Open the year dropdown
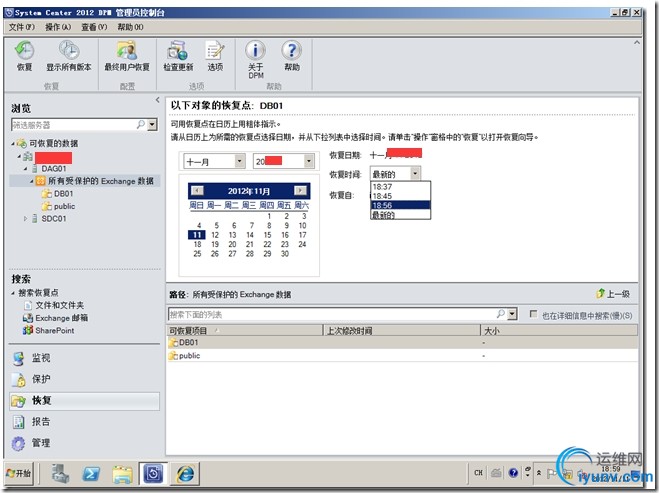The width and height of the screenshot is (659, 493). tap(309, 161)
